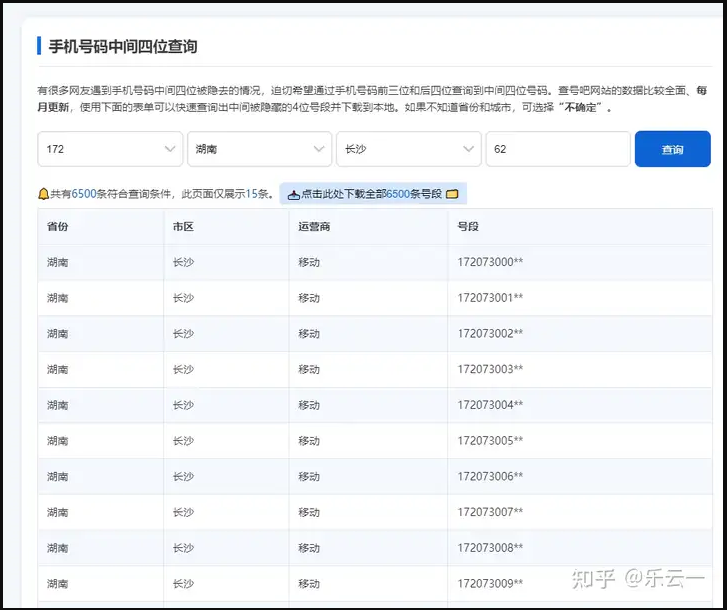This screenshot has width=727, height=610.
Task: Open the 172 prefix dropdown
Action: (110, 149)
